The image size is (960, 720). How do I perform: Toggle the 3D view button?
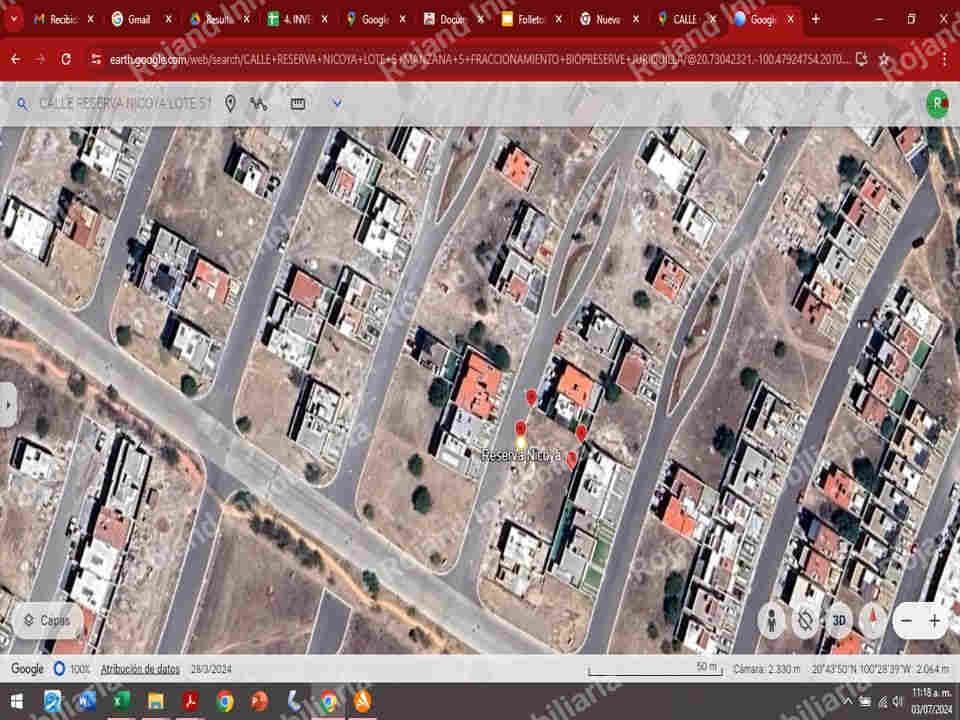pos(839,621)
